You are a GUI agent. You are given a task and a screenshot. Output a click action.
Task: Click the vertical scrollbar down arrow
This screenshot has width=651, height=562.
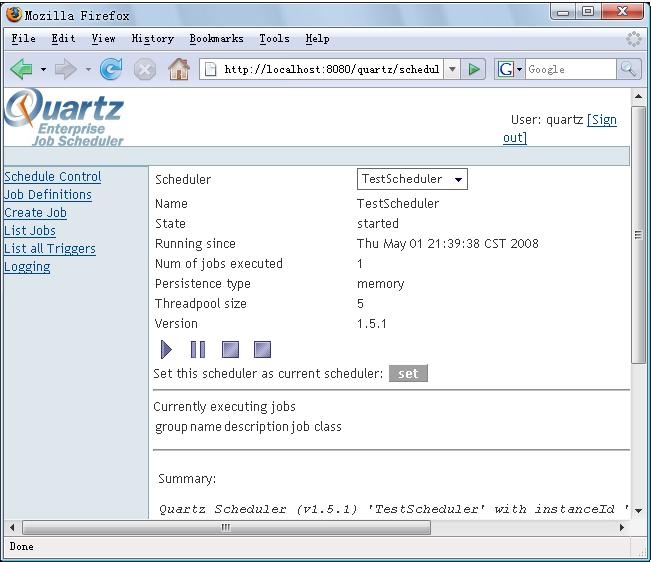coord(639,511)
